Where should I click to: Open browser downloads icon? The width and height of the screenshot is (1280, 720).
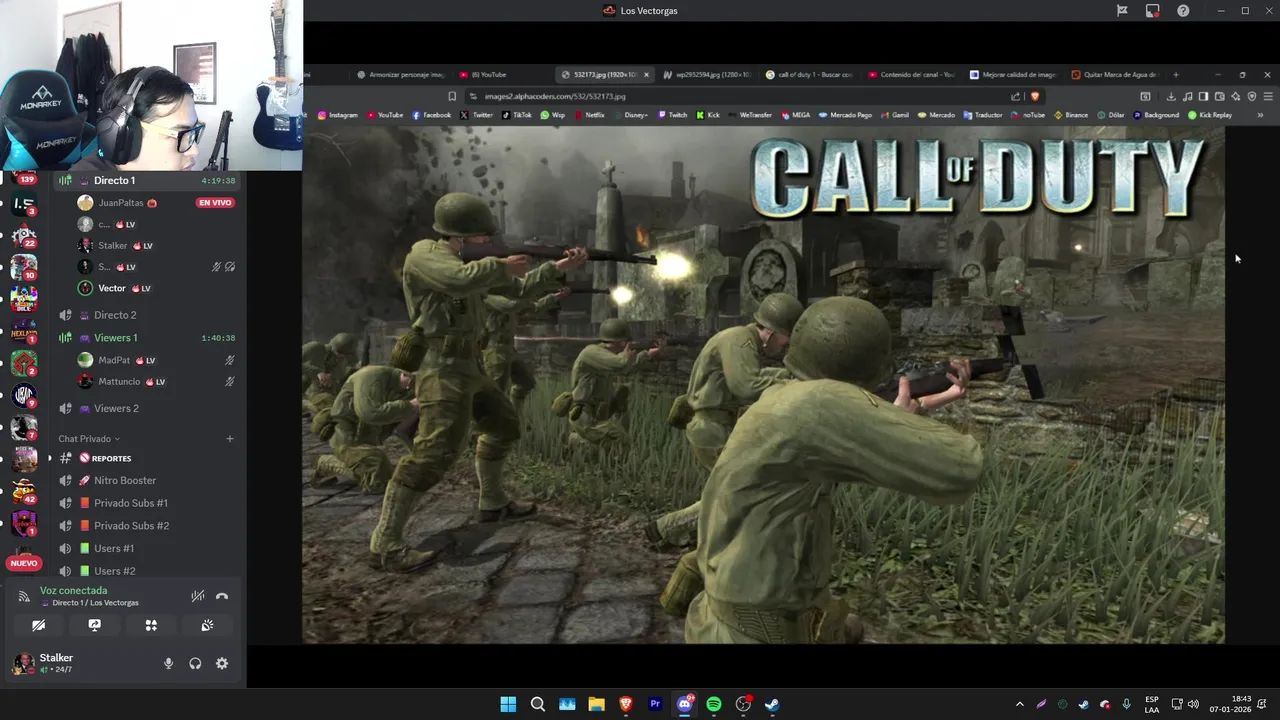tap(1171, 96)
